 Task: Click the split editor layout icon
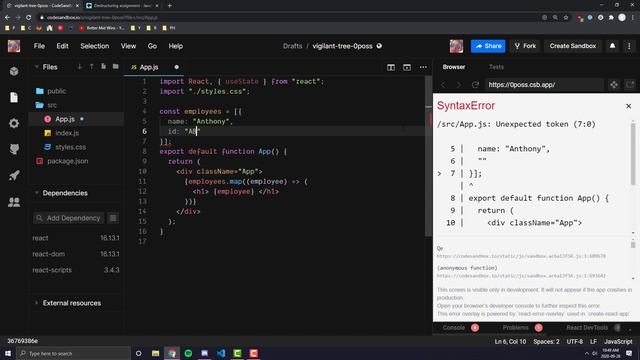pyautogui.click(x=391, y=67)
